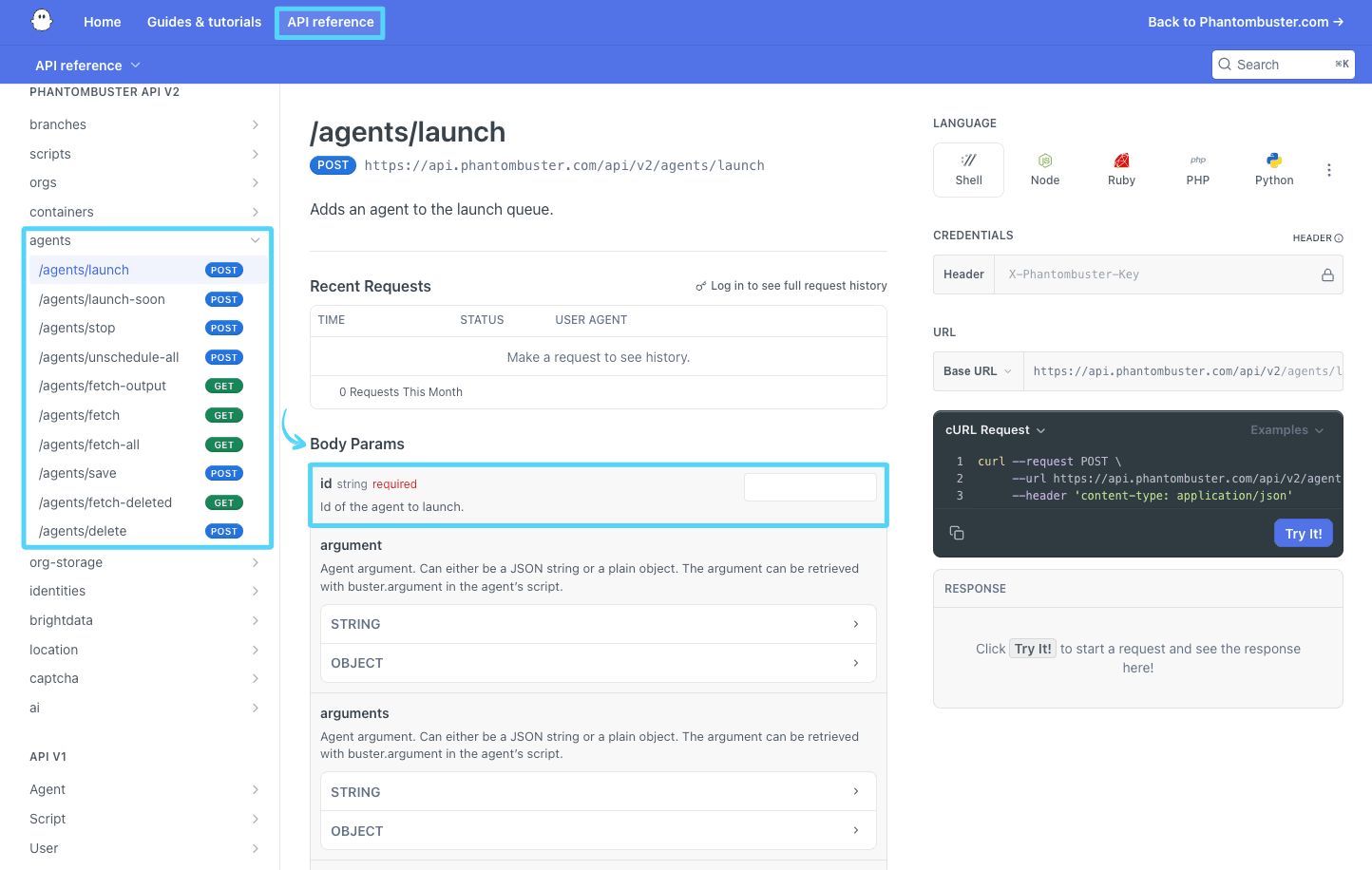Open the Examples dropdown

point(1286,430)
